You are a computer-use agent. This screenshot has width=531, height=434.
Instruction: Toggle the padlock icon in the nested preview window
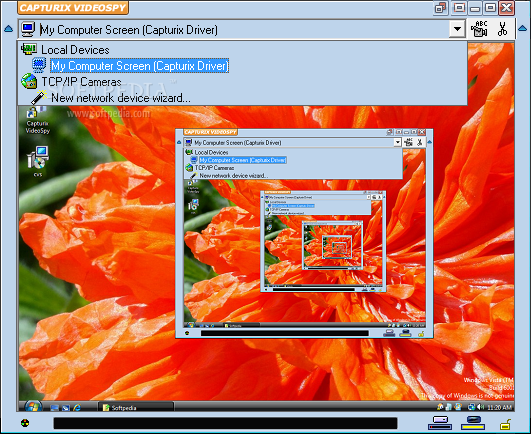pos(421,334)
